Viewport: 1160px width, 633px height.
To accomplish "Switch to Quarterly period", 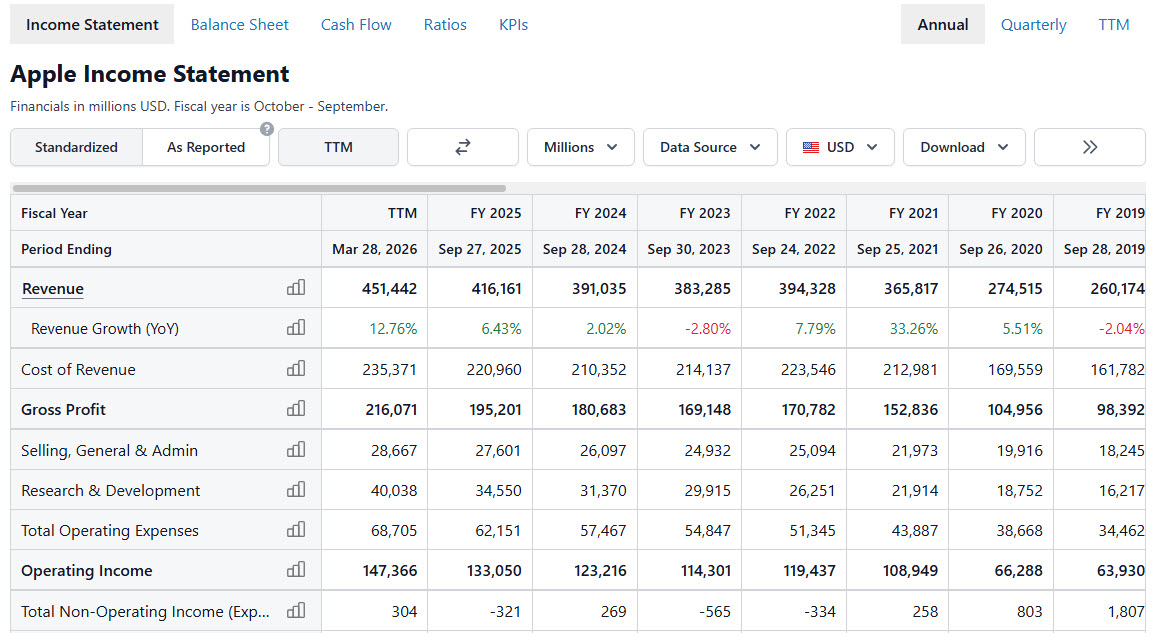I will 1033,24.
